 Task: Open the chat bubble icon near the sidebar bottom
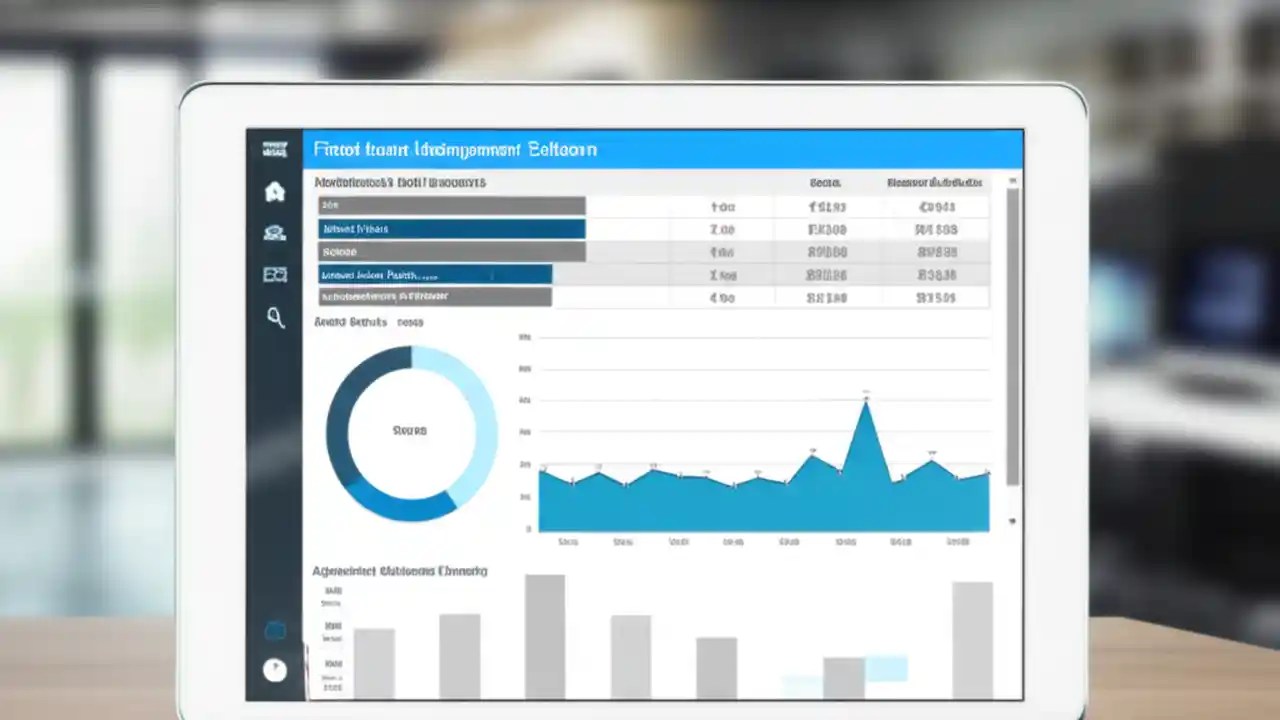coord(275,629)
